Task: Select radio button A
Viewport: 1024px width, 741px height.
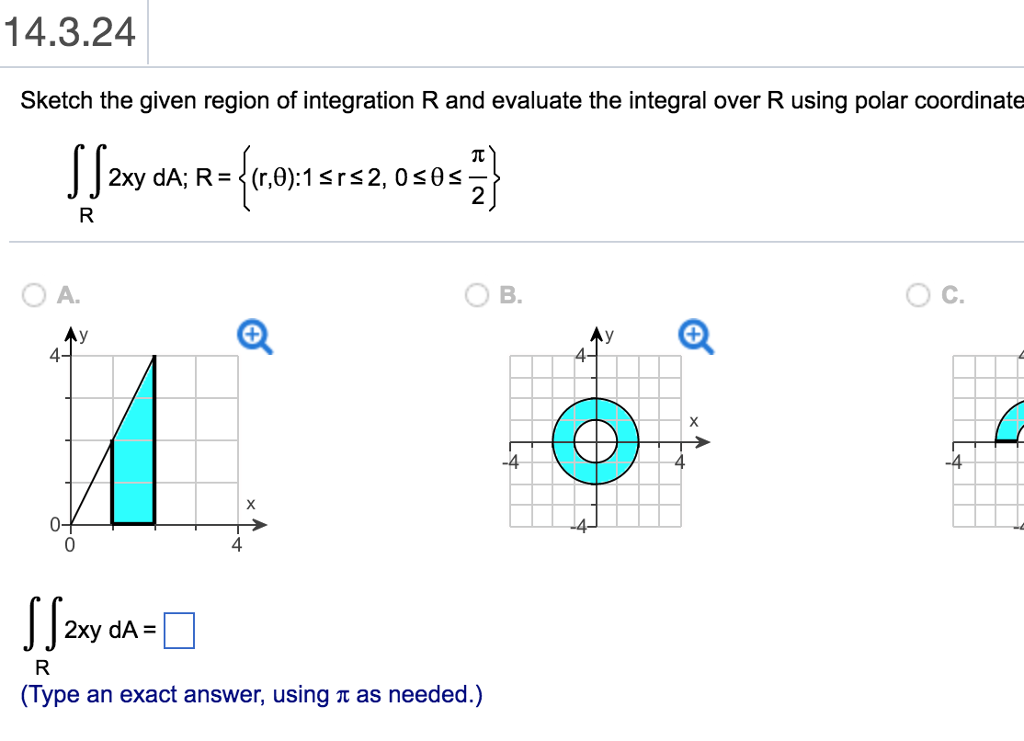Action: (x=33, y=295)
